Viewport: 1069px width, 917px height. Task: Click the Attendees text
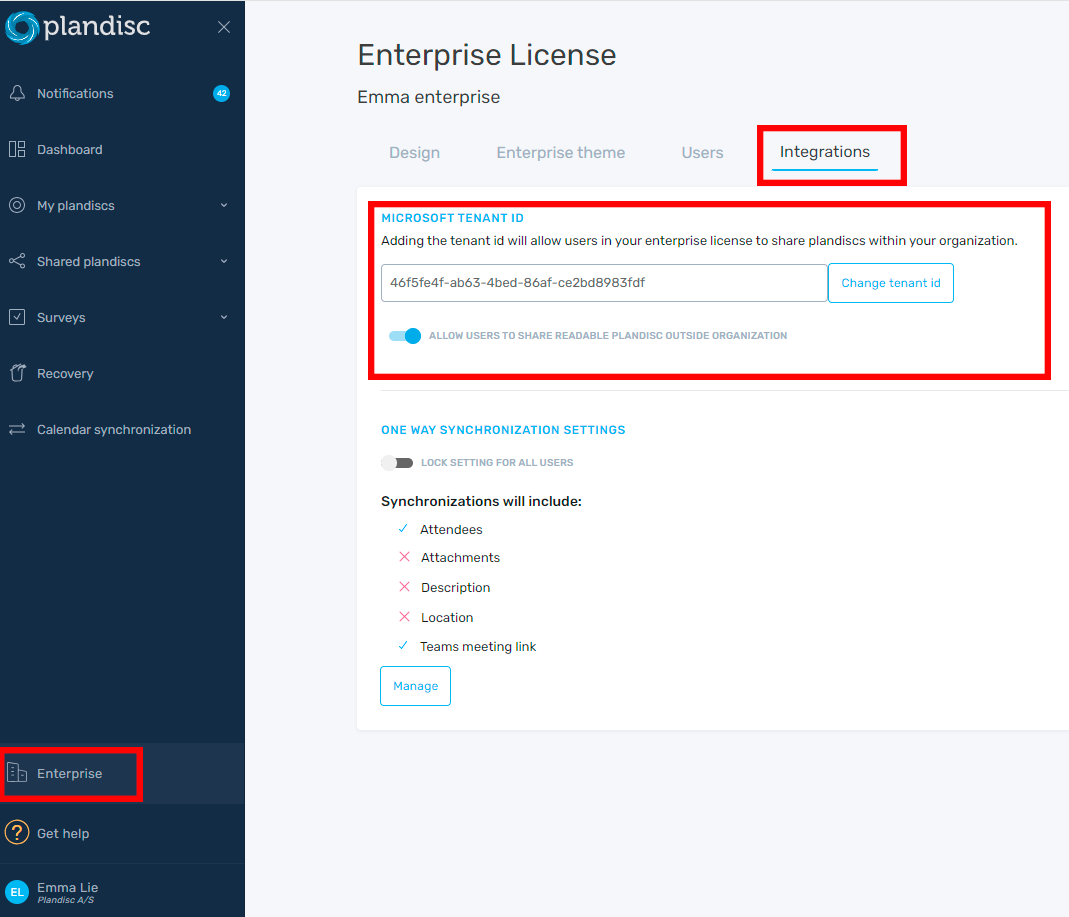(x=451, y=530)
